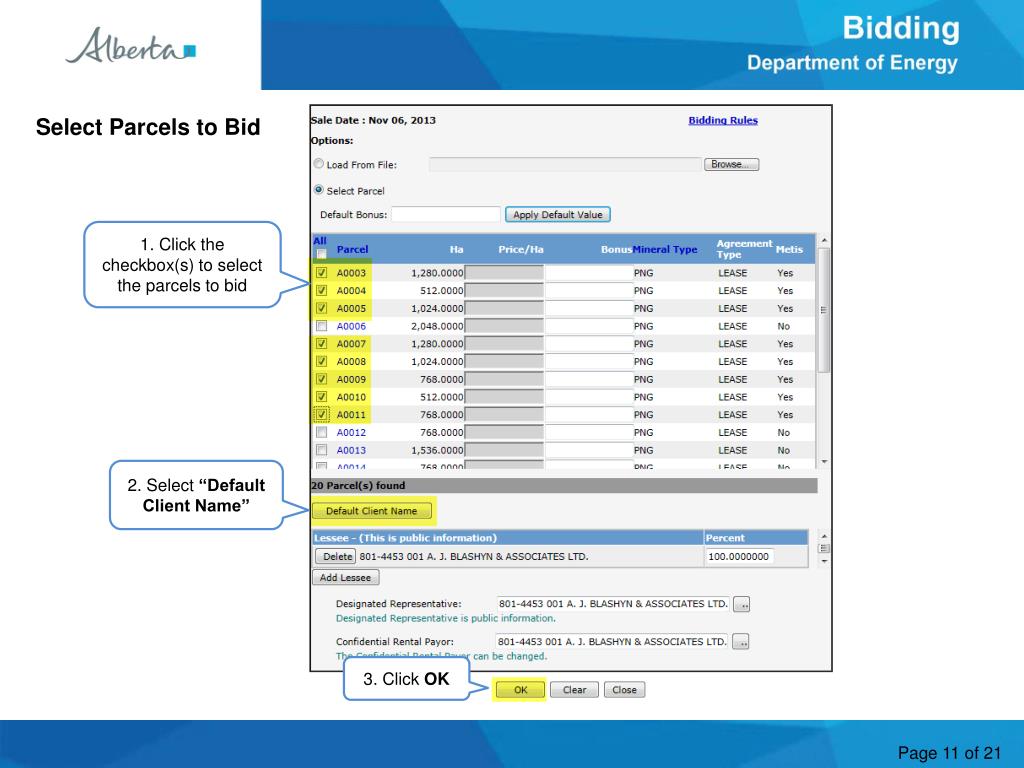Click lessee list scrollbar up arrow
1024x768 pixels.
(x=824, y=536)
